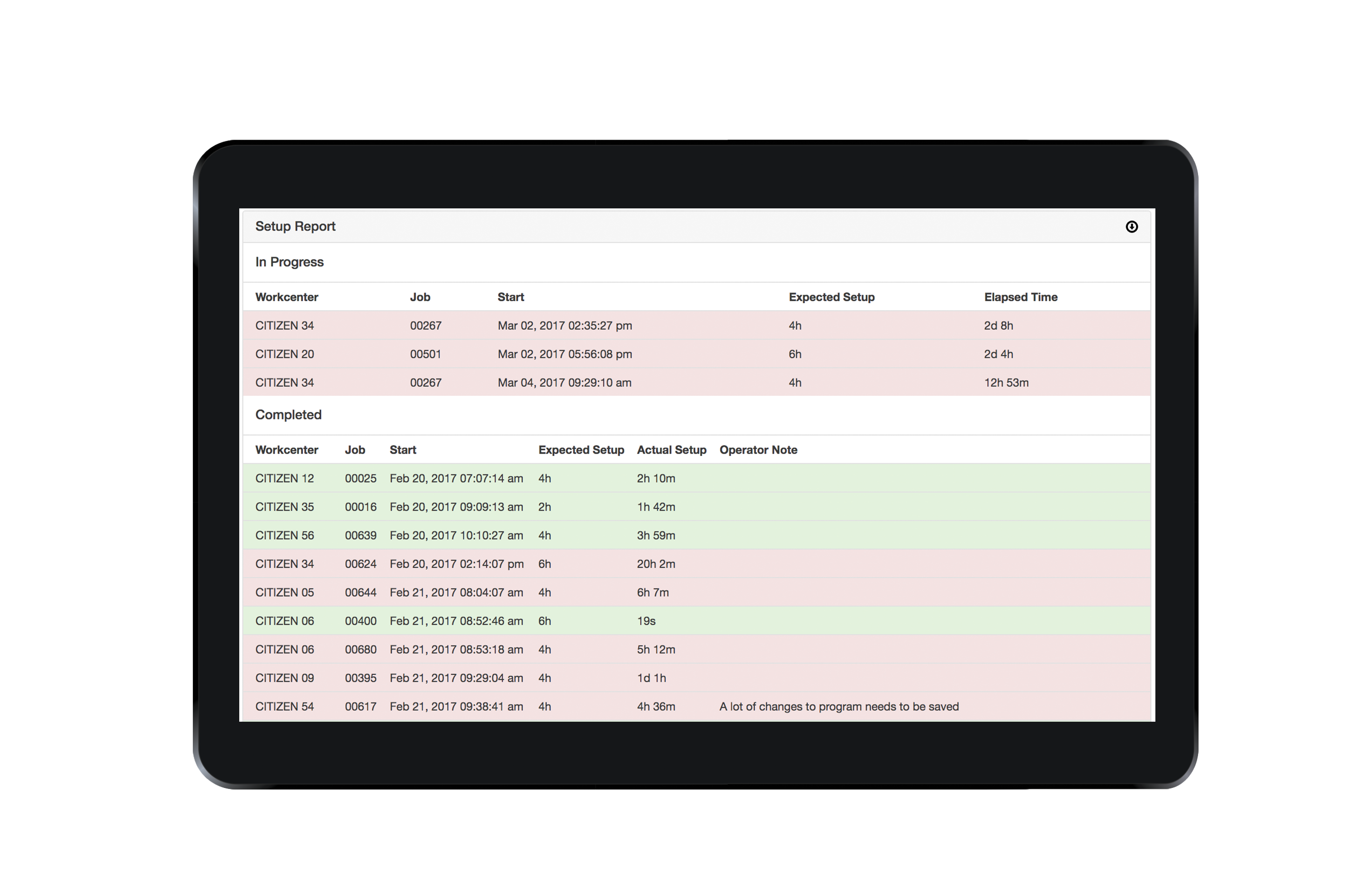Expand the Setup Report panel header

pos(296,226)
